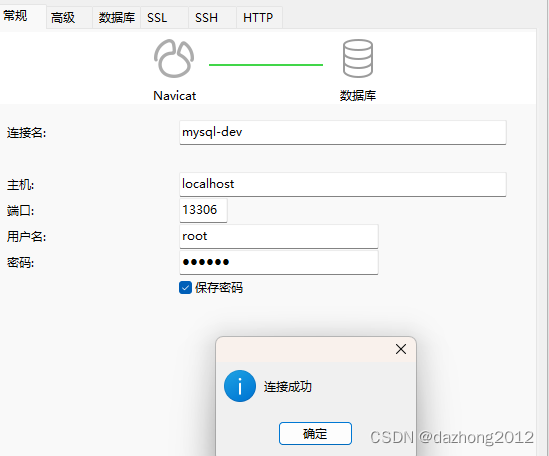Edit the 主机 field localhost

click(x=343, y=184)
